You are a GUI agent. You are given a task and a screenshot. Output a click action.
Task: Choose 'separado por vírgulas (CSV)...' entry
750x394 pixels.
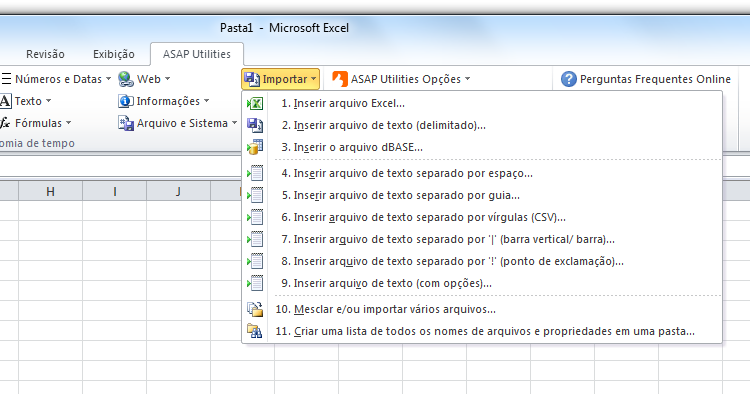point(482,217)
